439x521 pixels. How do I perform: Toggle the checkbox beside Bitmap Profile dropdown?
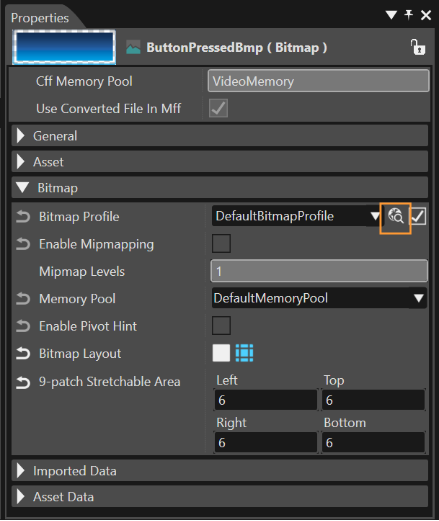[418, 216]
